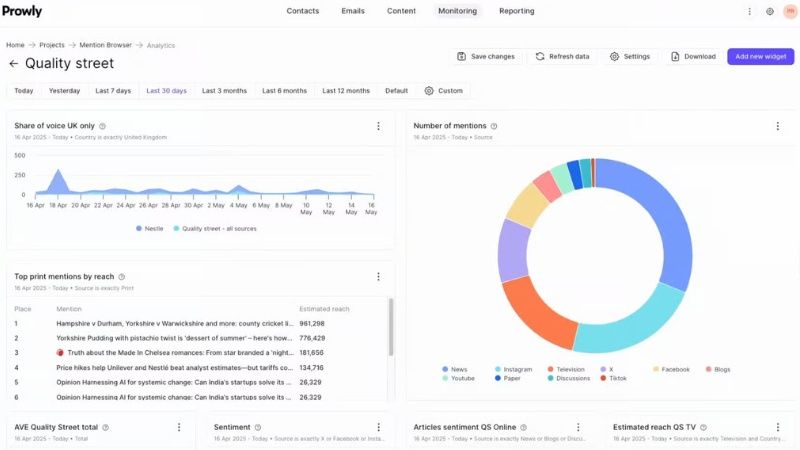Click help icon next to AVE Quality Street total
The image size is (800, 450).
[x=106, y=428]
